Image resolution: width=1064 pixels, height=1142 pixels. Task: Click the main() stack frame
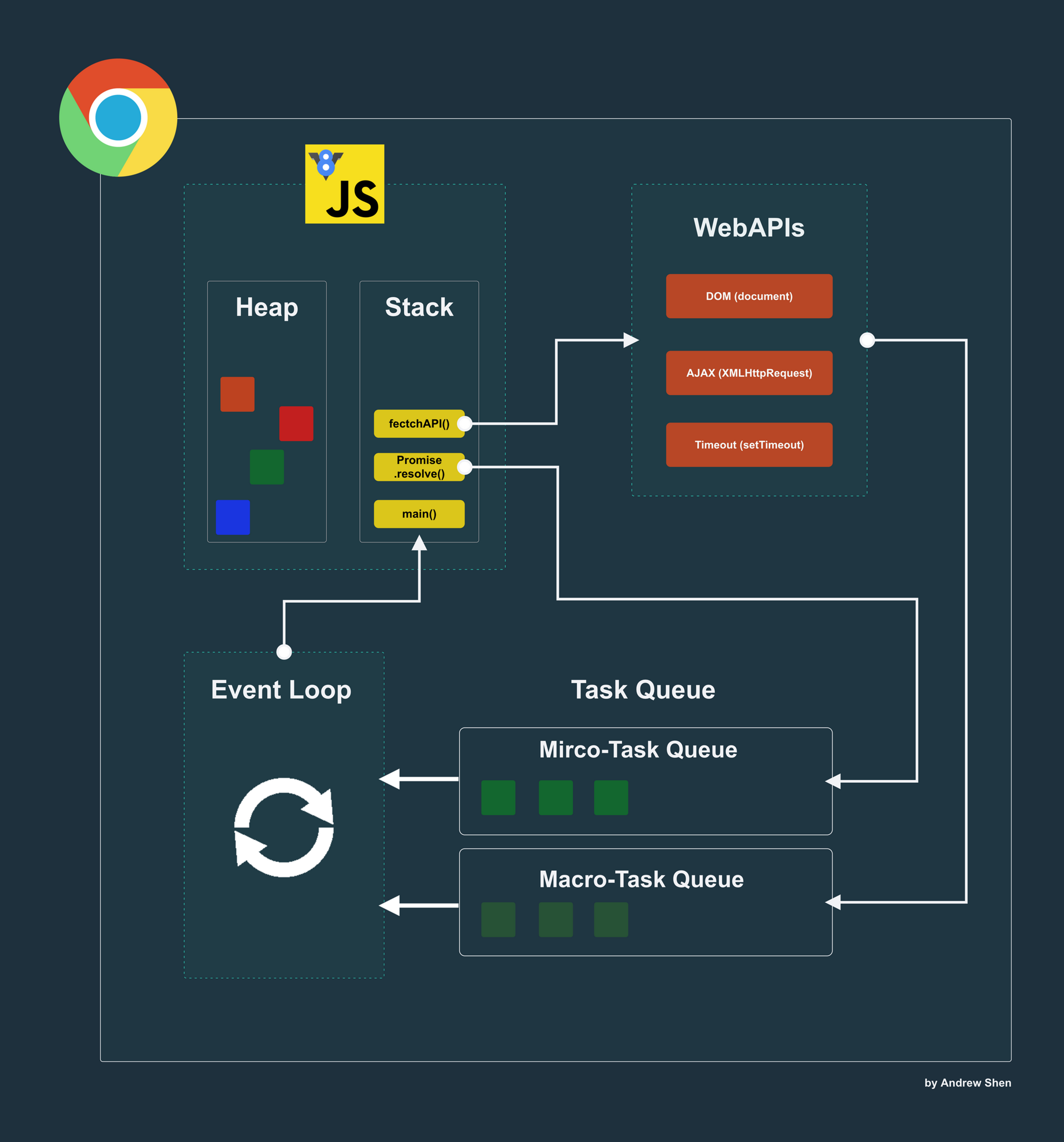(419, 514)
